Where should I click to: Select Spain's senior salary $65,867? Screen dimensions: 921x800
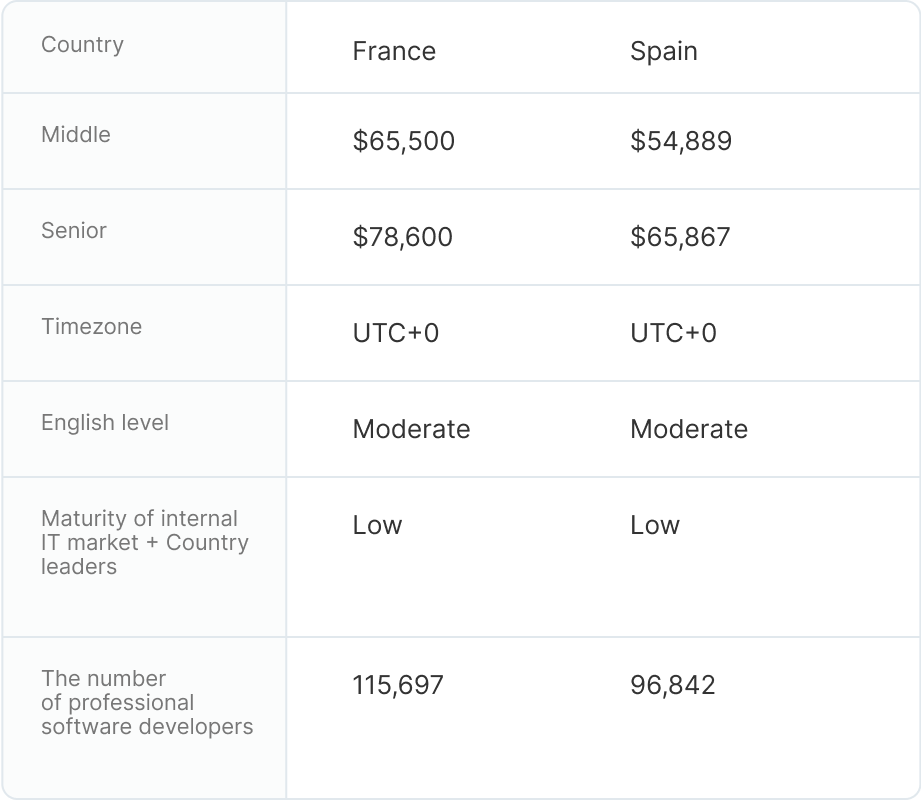[680, 237]
